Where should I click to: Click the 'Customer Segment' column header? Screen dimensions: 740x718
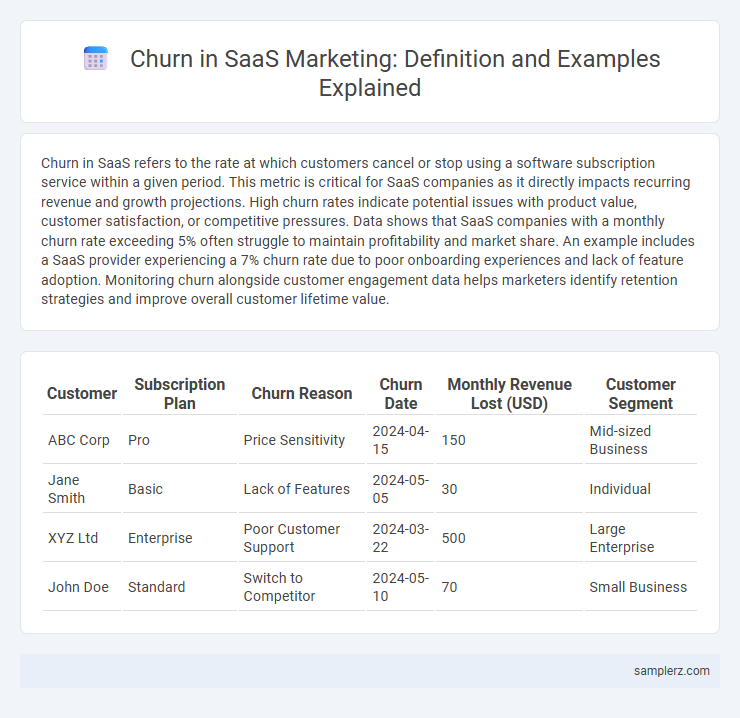tap(640, 394)
